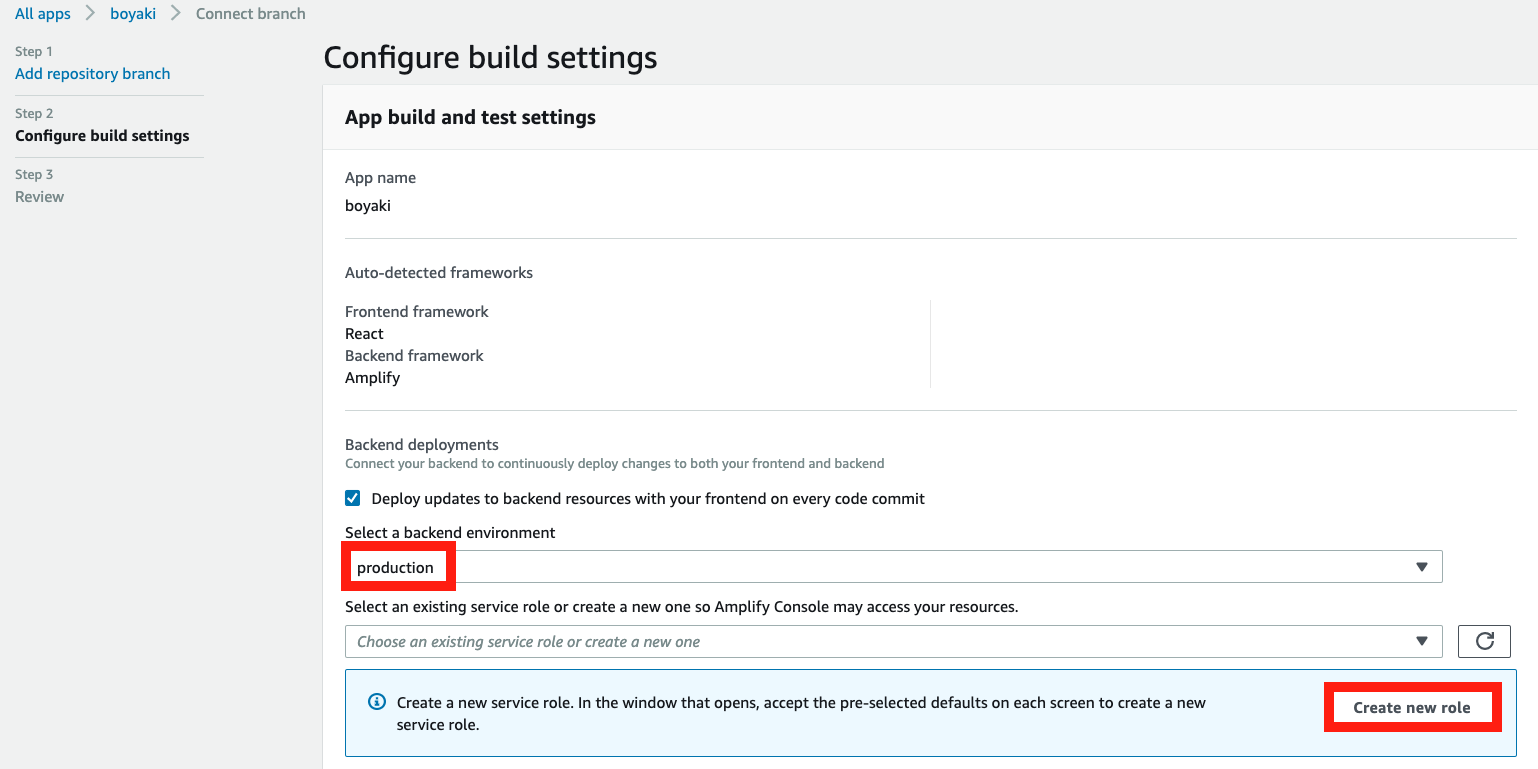Return to the Add repository branch step
Viewport: 1538px width, 769px height.
tap(93, 74)
